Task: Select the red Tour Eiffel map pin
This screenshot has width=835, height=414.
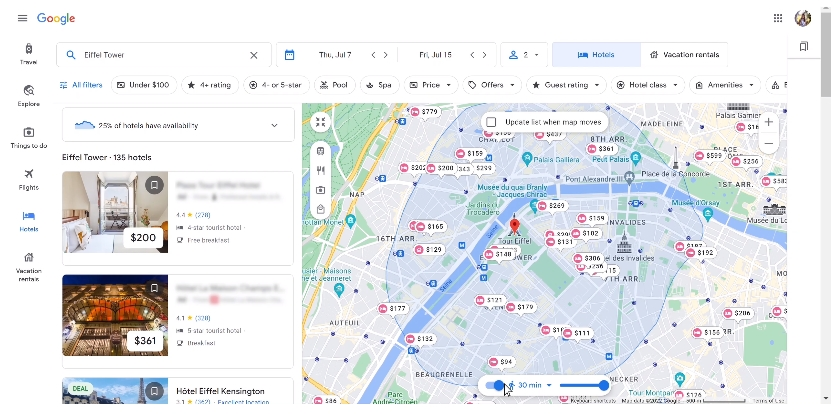Action: 514,226
